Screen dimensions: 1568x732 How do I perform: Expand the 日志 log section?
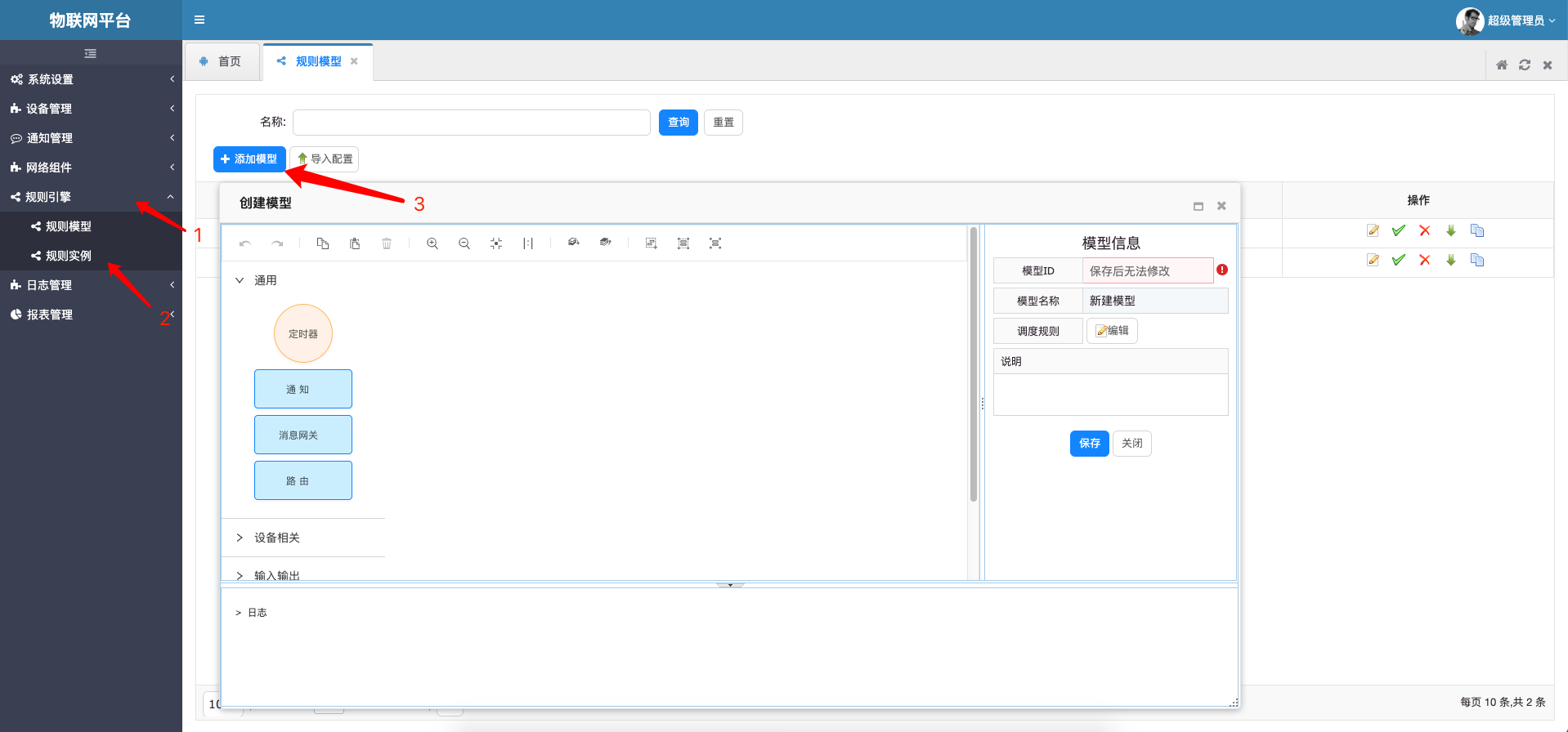tap(256, 613)
